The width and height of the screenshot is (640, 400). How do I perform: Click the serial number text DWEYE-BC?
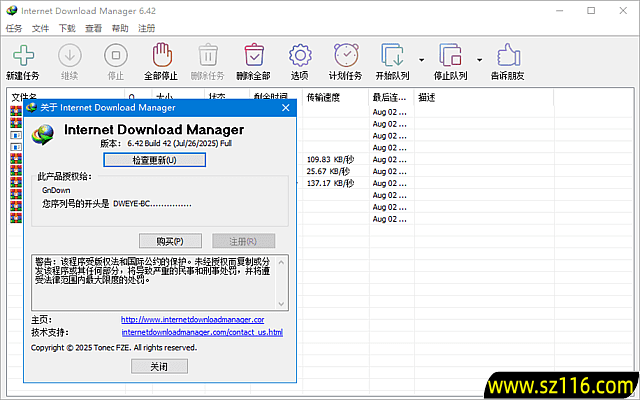click(152, 204)
